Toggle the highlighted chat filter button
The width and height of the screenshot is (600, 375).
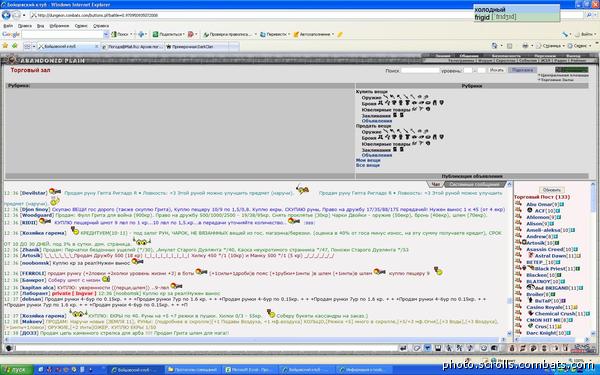point(427,348)
